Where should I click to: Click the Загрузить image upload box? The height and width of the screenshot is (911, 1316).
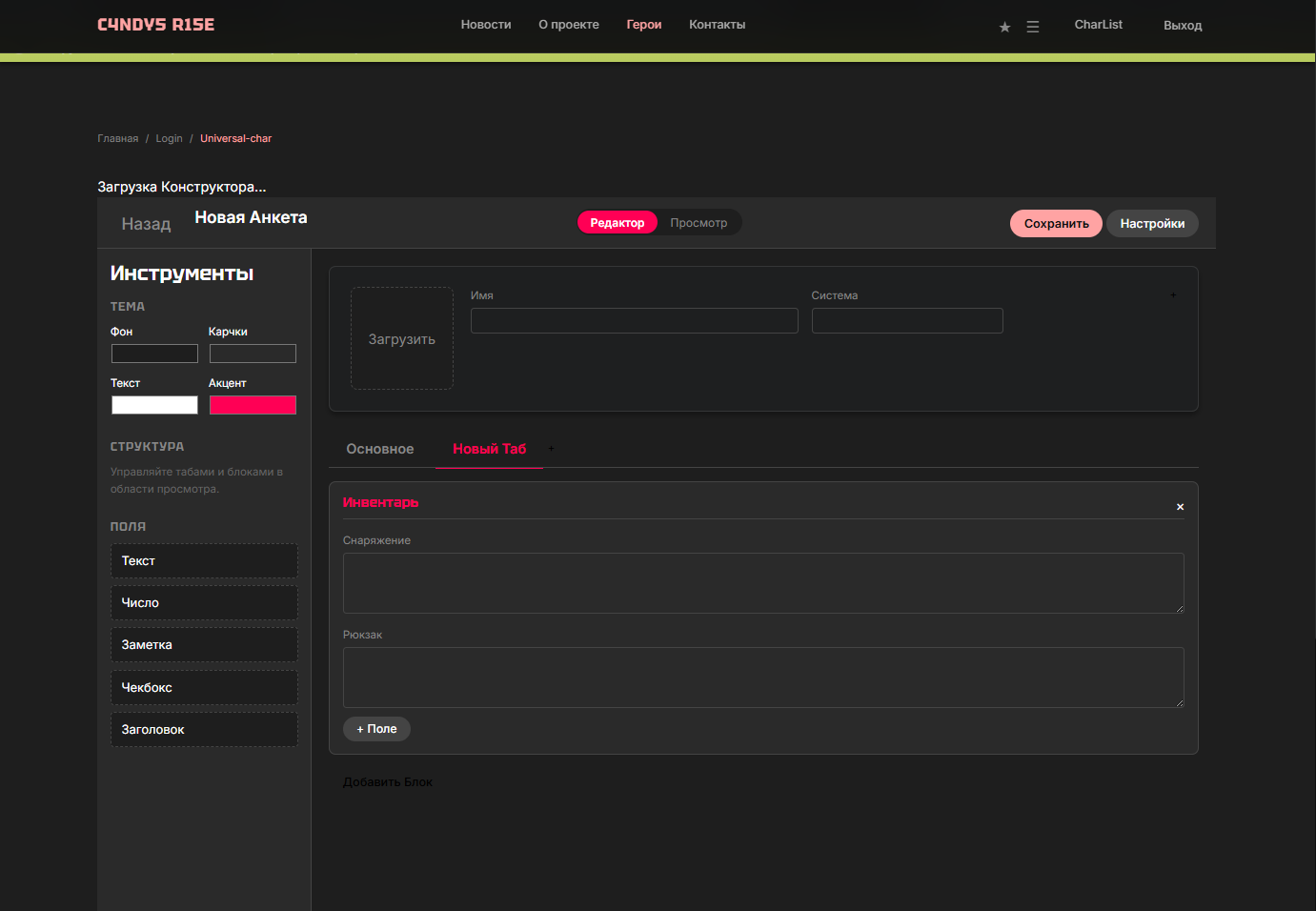click(402, 338)
